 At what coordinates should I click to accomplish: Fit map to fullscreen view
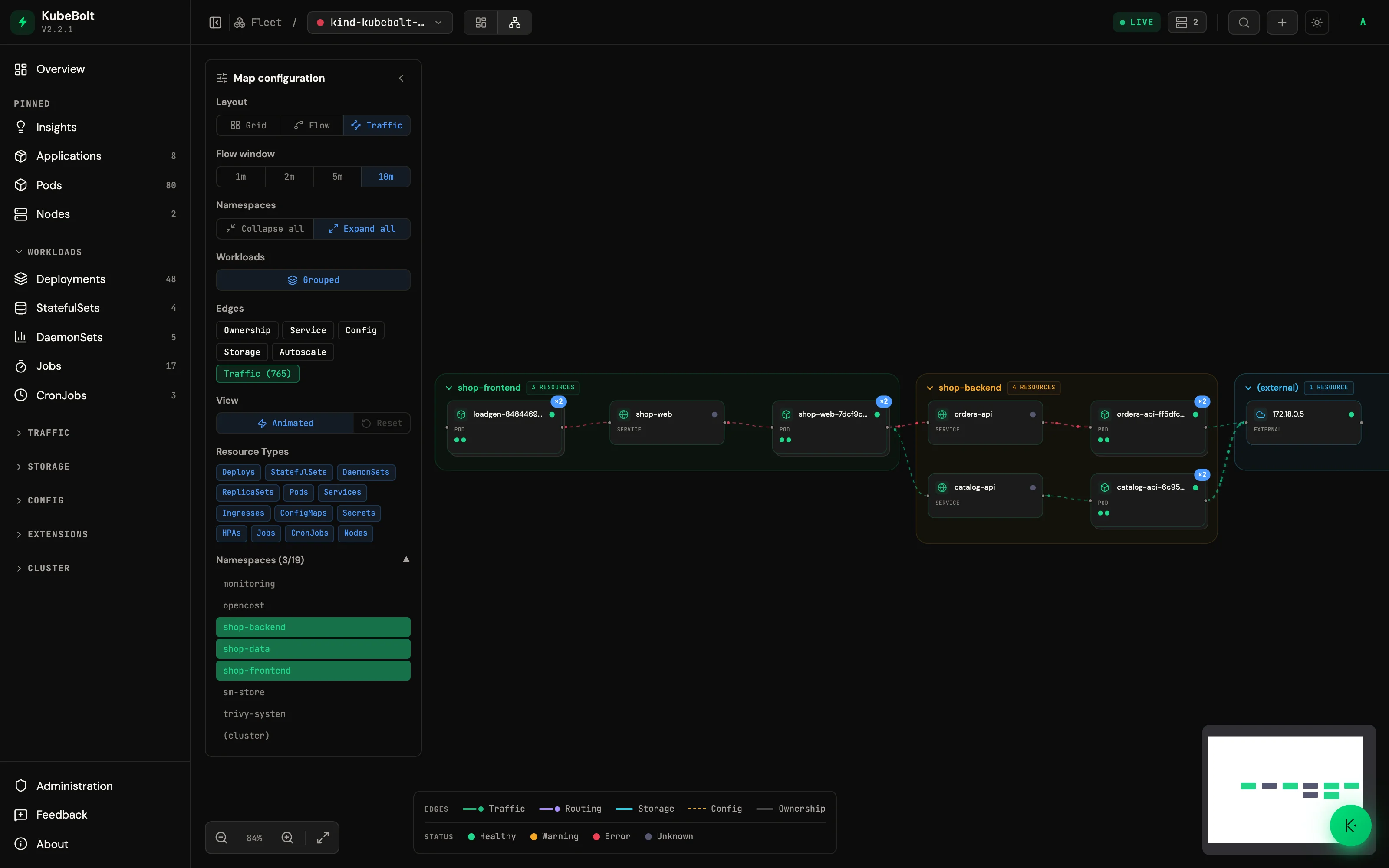323,838
